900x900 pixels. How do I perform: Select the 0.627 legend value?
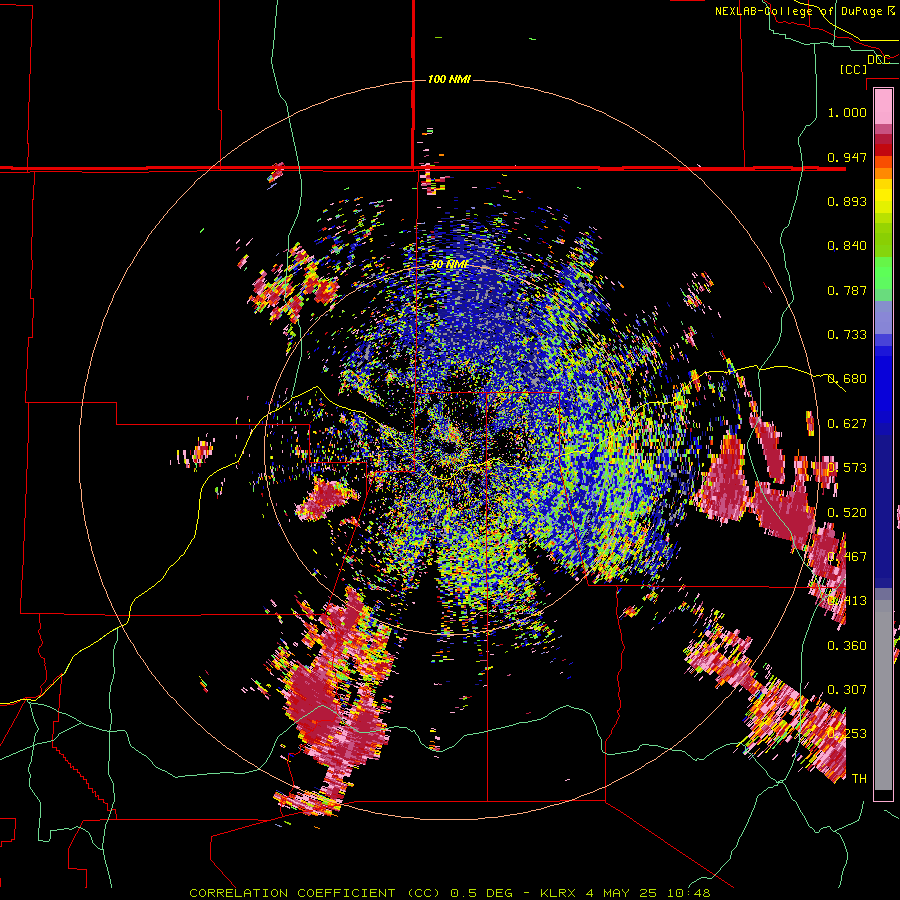point(847,424)
